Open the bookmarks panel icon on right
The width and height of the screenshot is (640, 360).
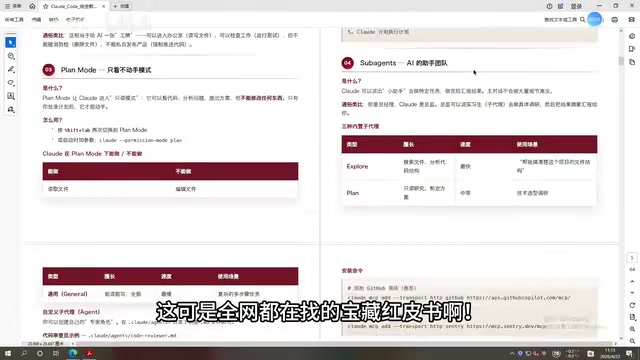[x=632, y=49]
